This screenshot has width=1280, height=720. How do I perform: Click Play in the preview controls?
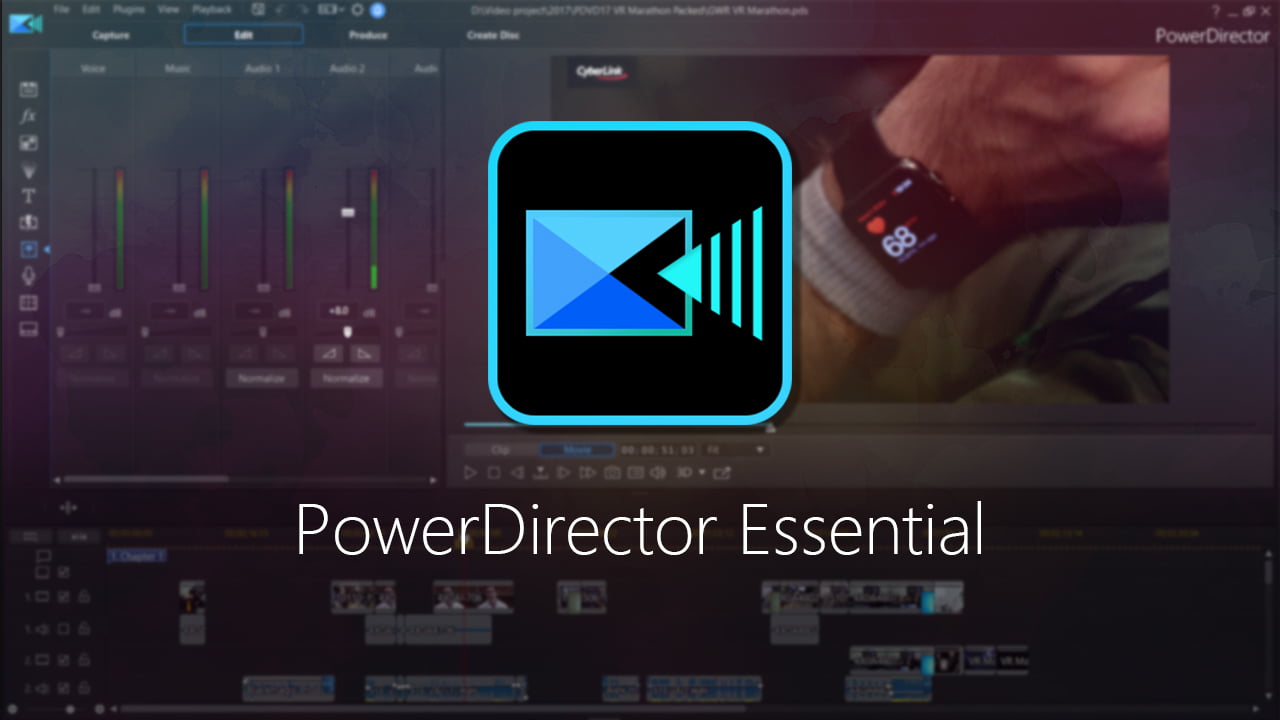(471, 472)
